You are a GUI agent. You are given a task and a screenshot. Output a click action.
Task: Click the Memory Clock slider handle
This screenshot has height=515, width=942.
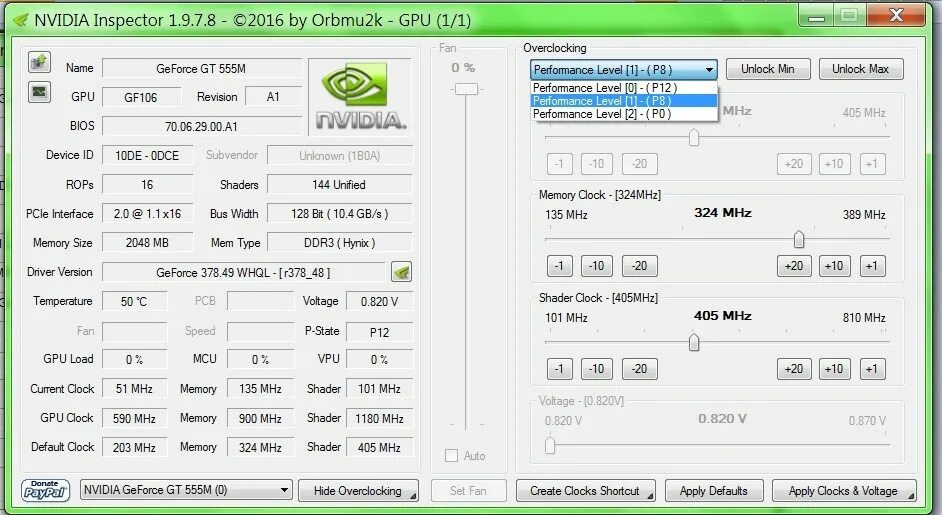point(798,240)
